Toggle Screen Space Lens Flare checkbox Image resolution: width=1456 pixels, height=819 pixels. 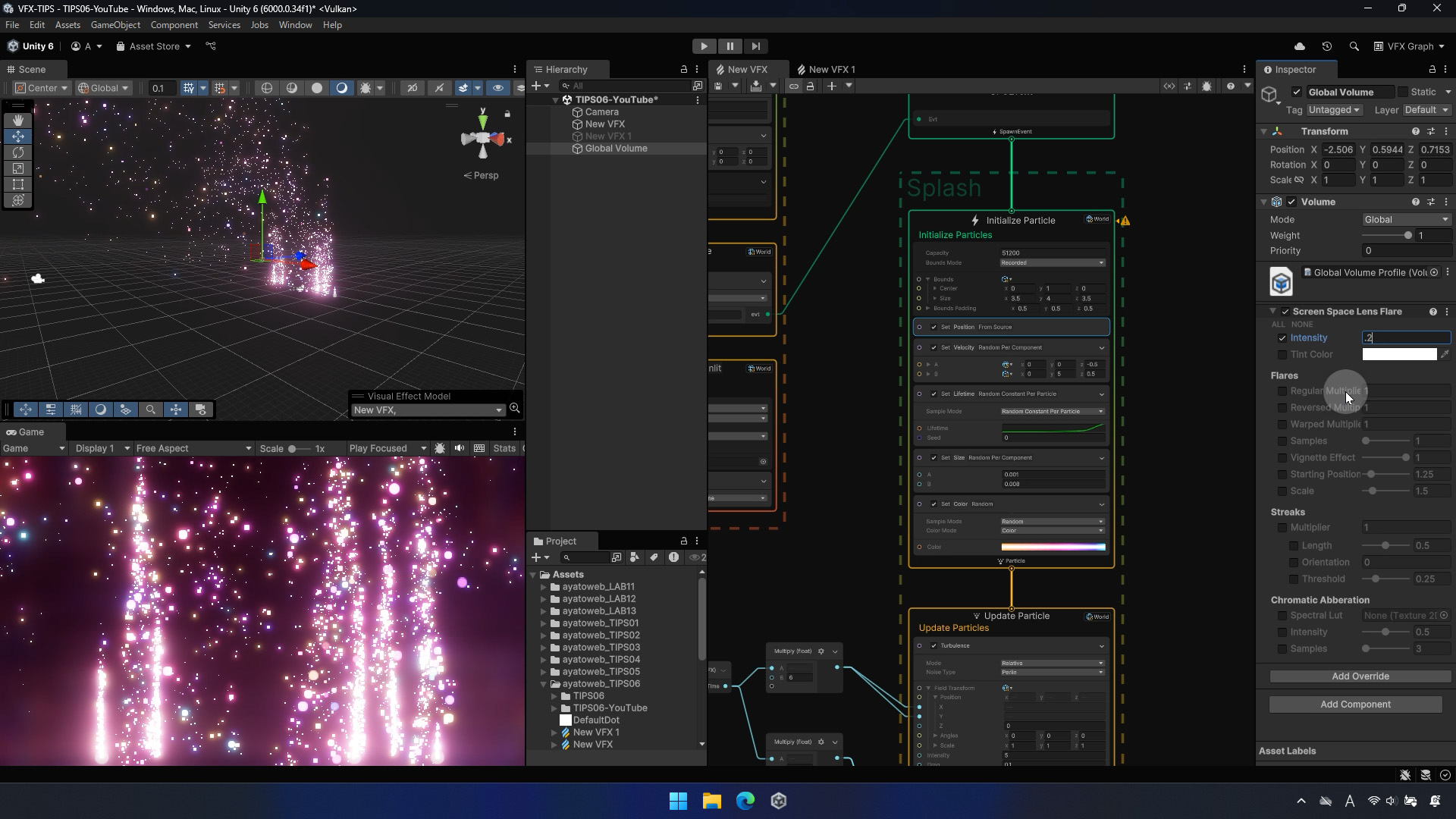tap(1285, 312)
